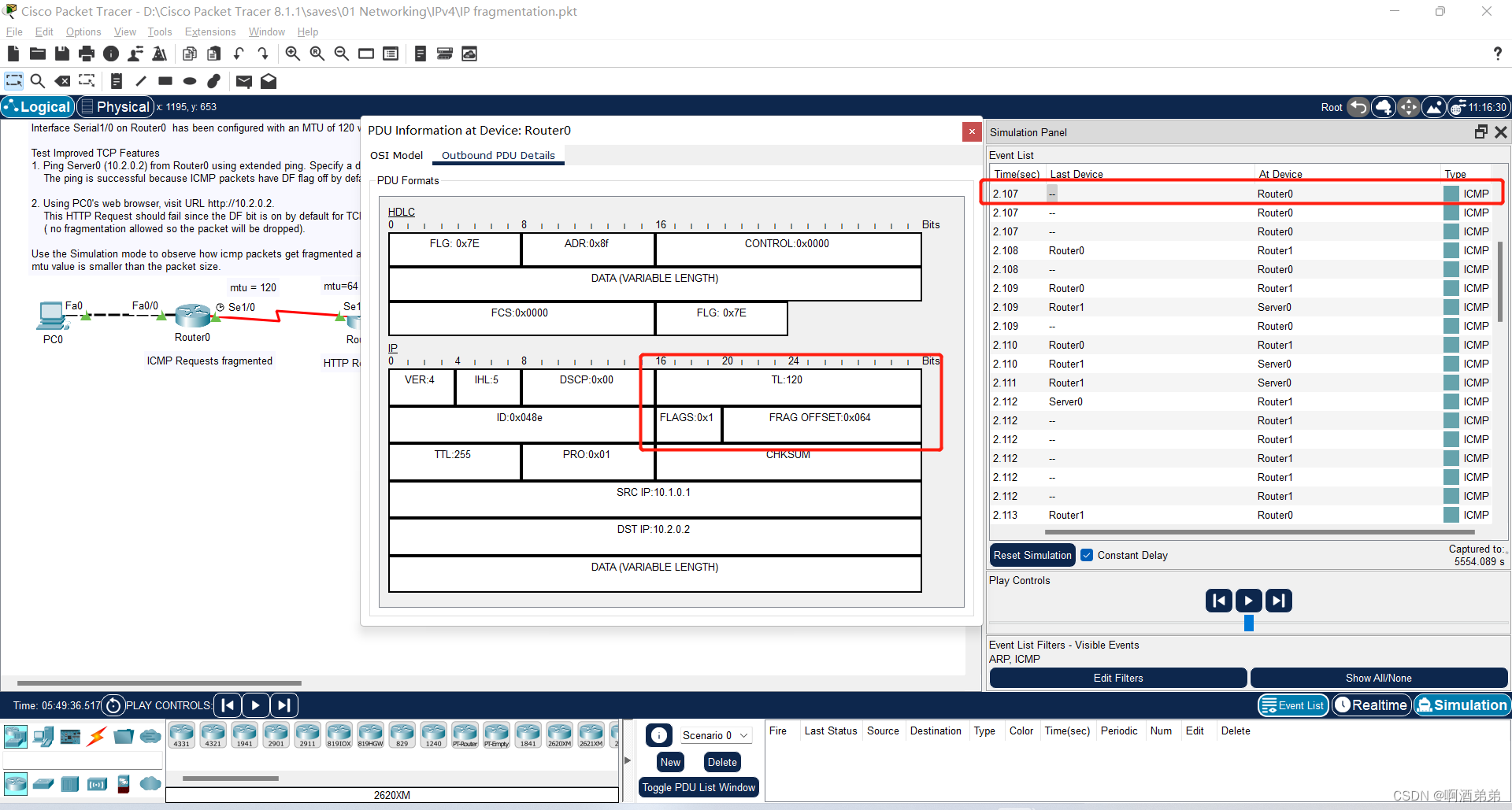Select the 2.108 Router0 to Router1 event
Image resolution: width=1512 pixels, height=810 pixels.
1242,250
